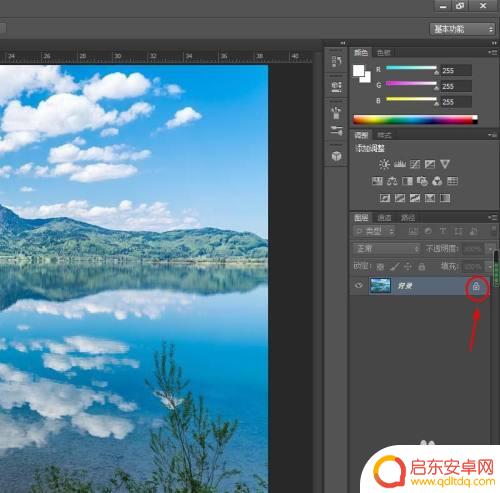
Task: Add a Selective Color adjustment layer
Action: [x=430, y=198]
